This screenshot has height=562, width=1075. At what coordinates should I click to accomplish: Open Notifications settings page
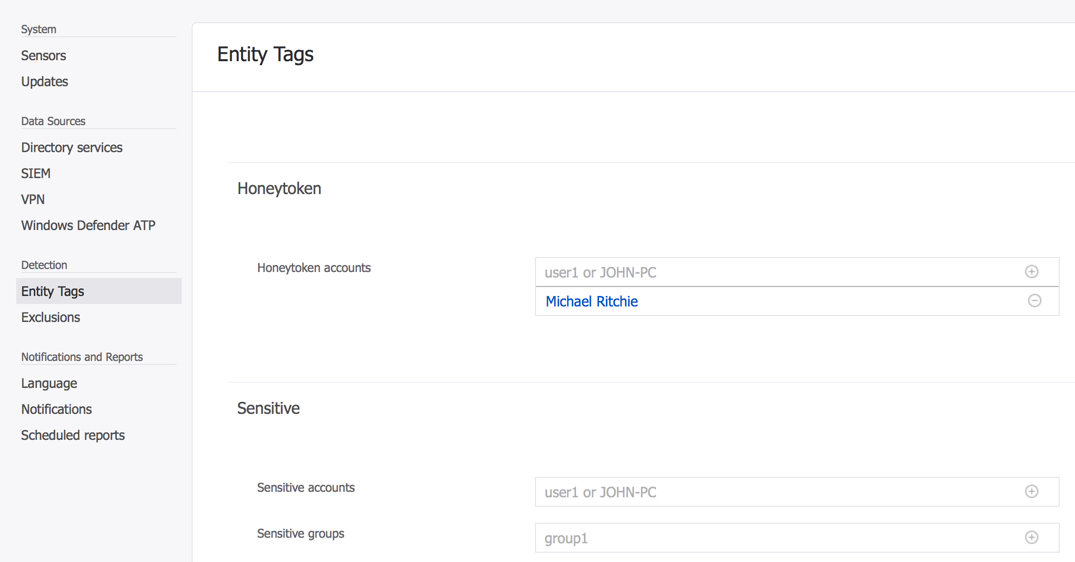tap(57, 410)
